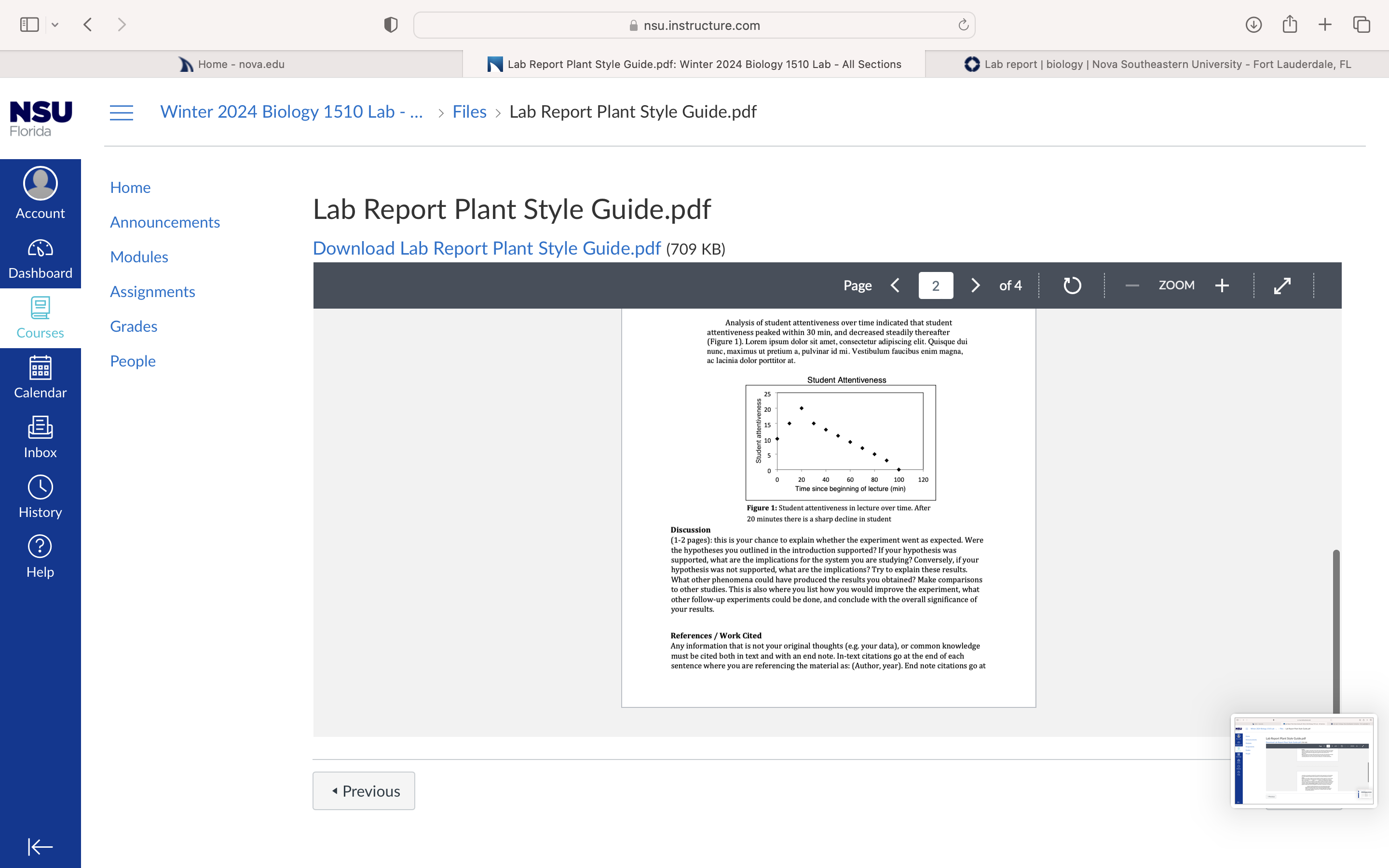Zoom out the PDF with minus icon

[x=1132, y=285]
